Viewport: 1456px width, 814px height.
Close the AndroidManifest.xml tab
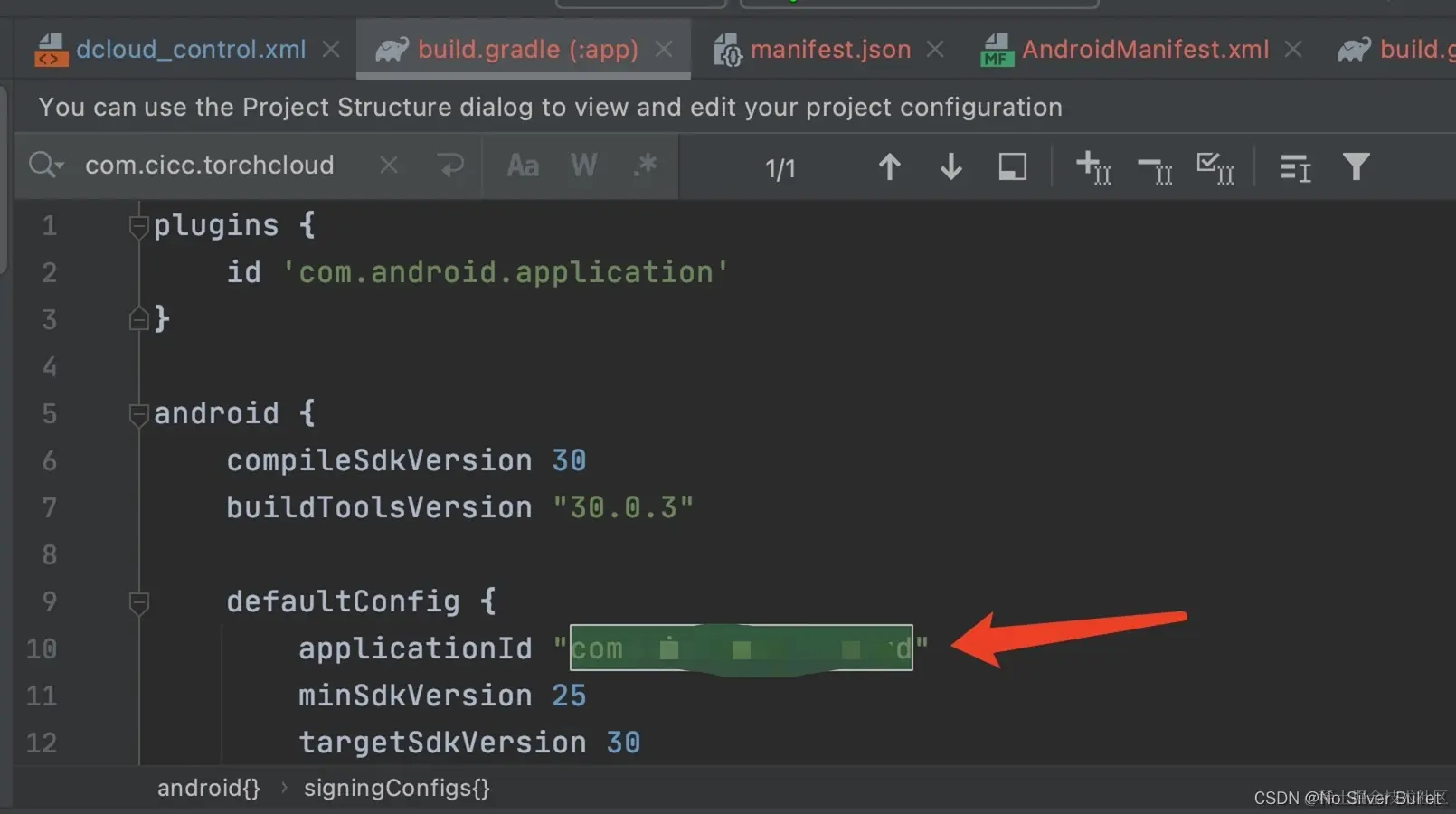[1293, 50]
